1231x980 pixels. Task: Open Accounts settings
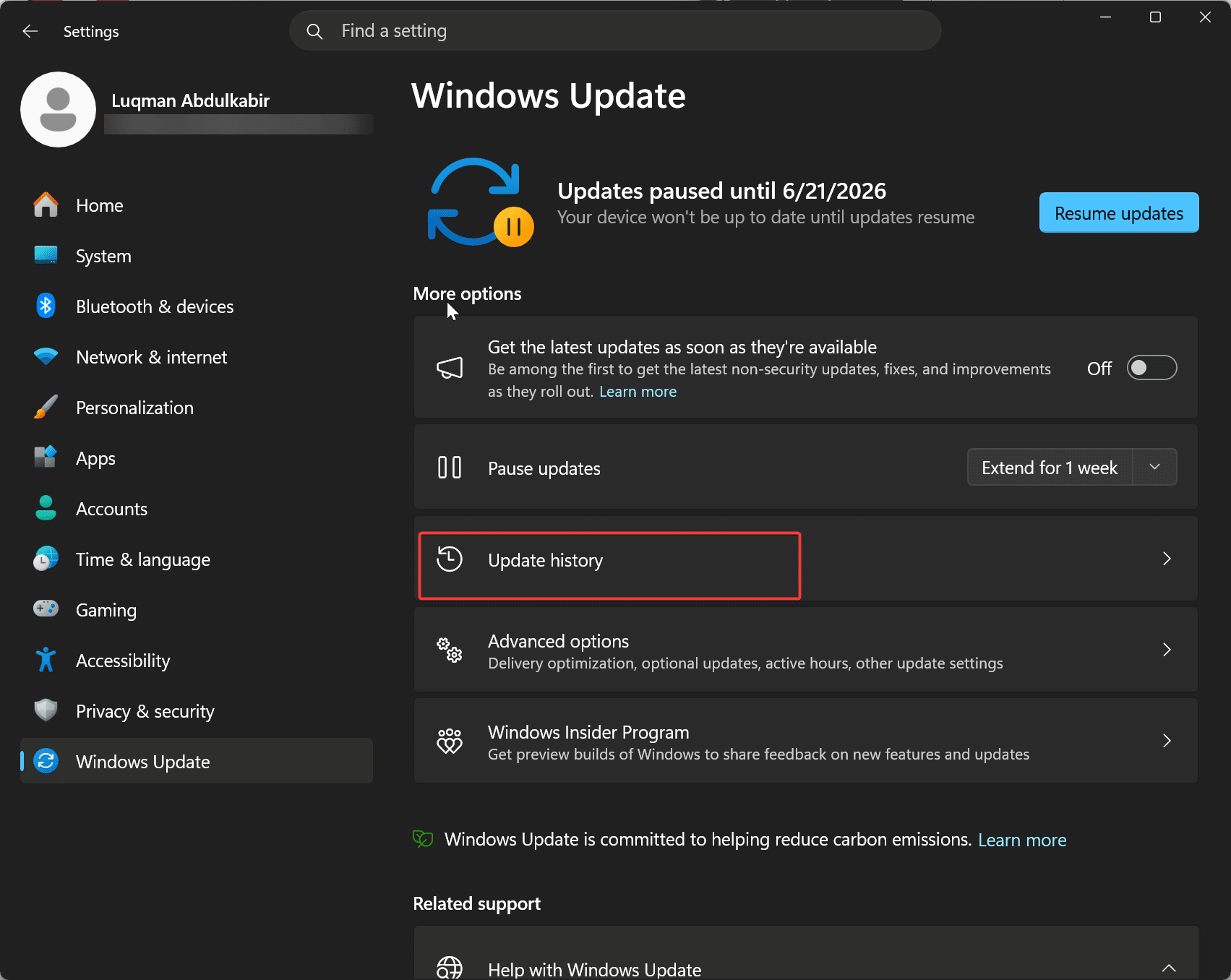(197, 509)
